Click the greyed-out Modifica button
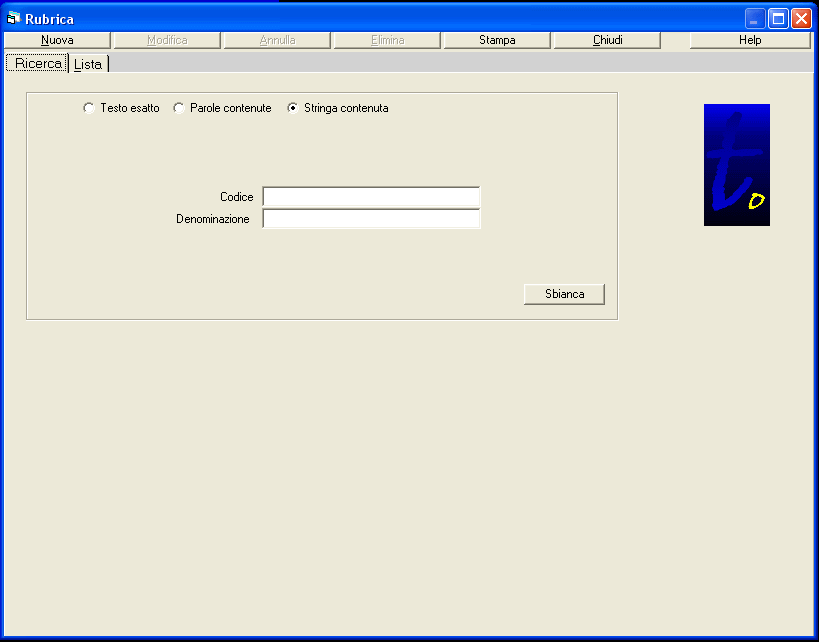819x642 pixels. click(x=167, y=40)
